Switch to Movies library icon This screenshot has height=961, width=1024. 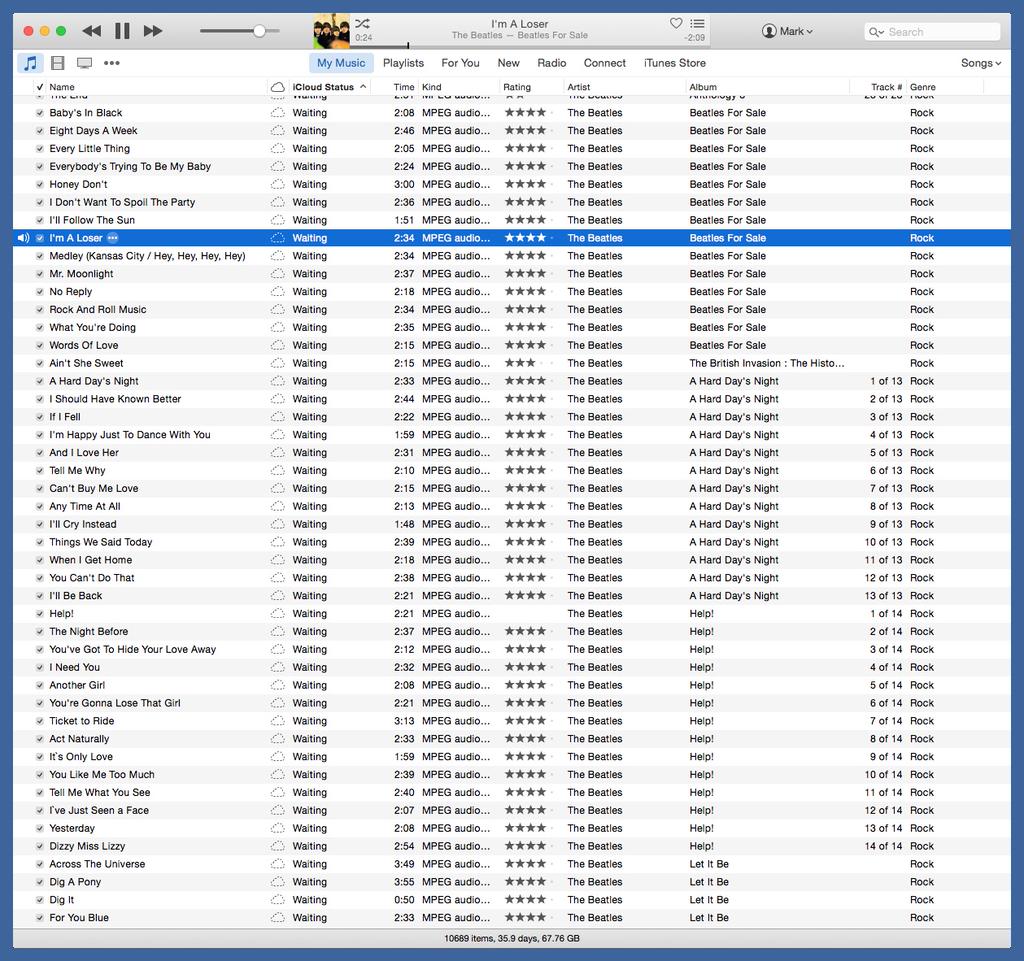coord(57,63)
